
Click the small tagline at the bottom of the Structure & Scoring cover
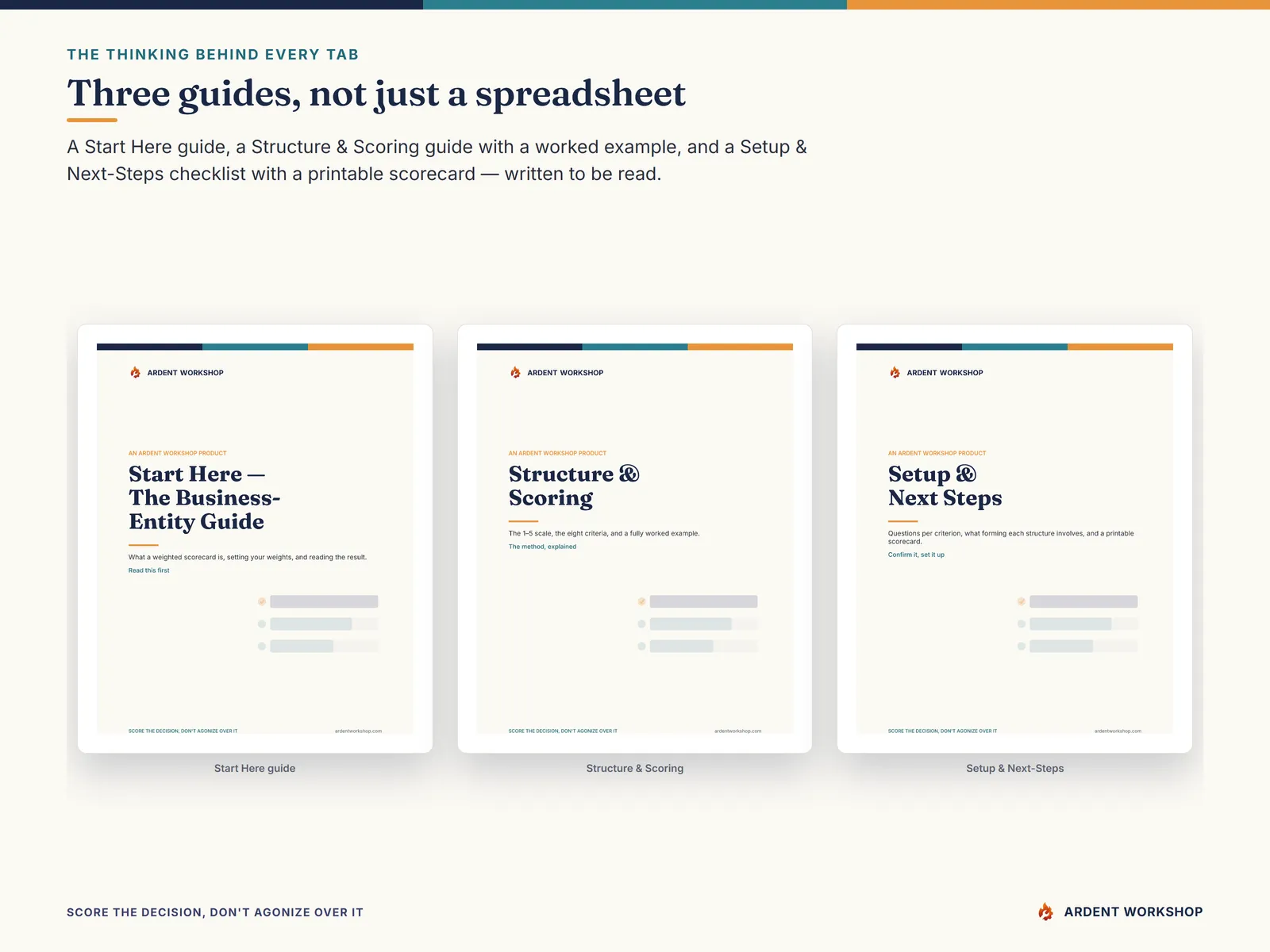tap(563, 731)
